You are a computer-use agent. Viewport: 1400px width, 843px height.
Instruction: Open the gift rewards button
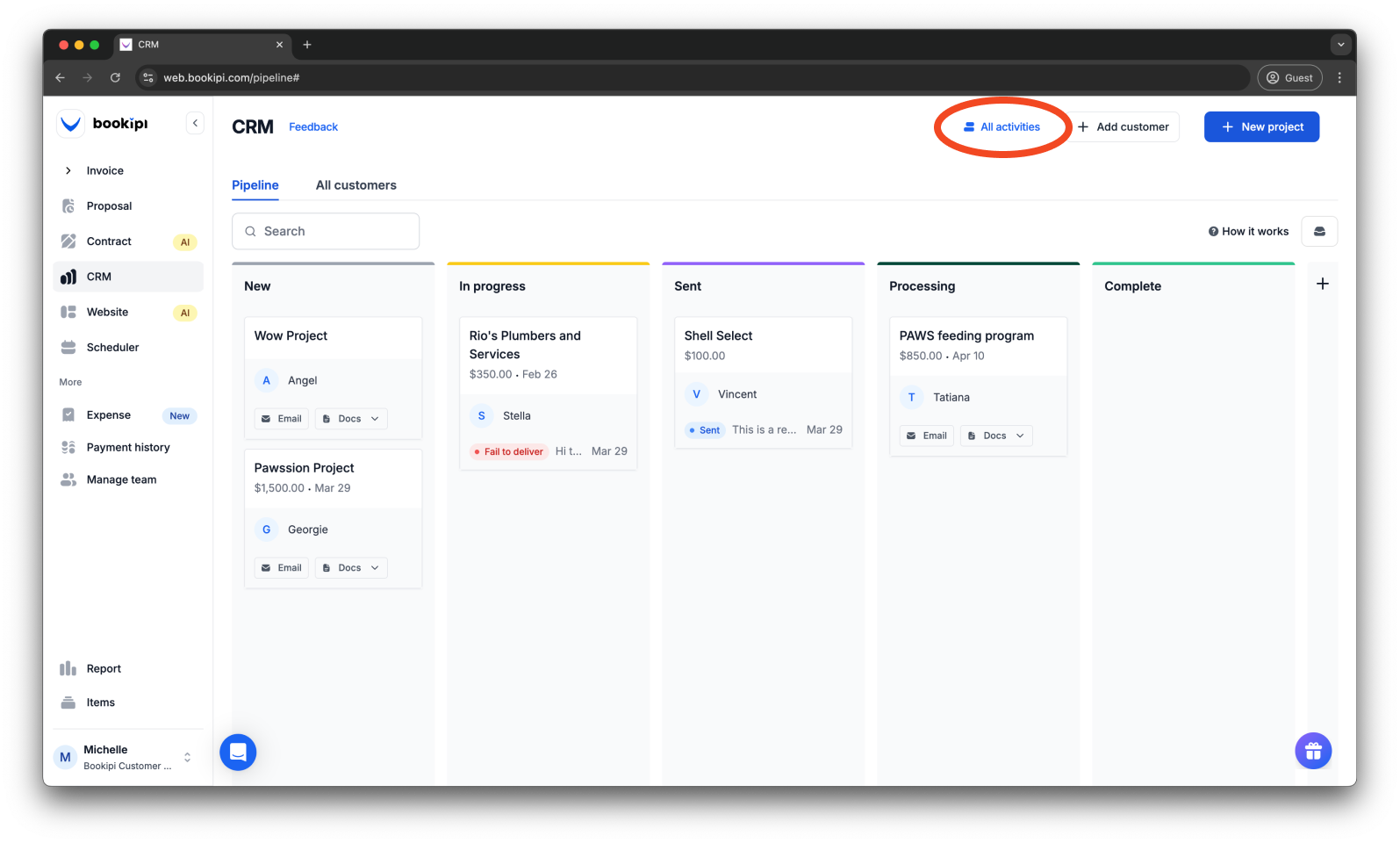[x=1313, y=751]
